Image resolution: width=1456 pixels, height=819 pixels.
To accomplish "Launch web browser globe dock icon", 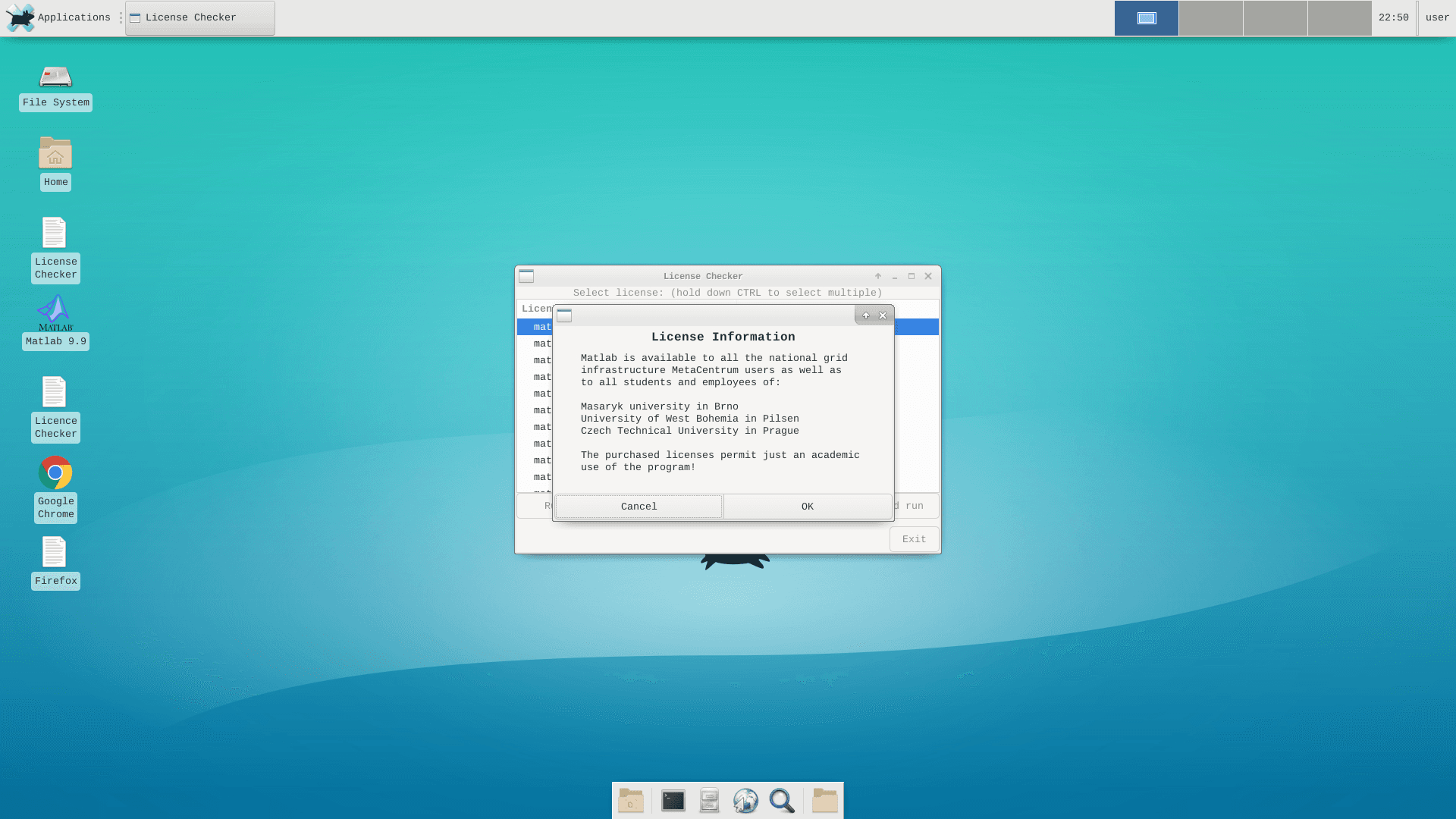I will click(745, 801).
